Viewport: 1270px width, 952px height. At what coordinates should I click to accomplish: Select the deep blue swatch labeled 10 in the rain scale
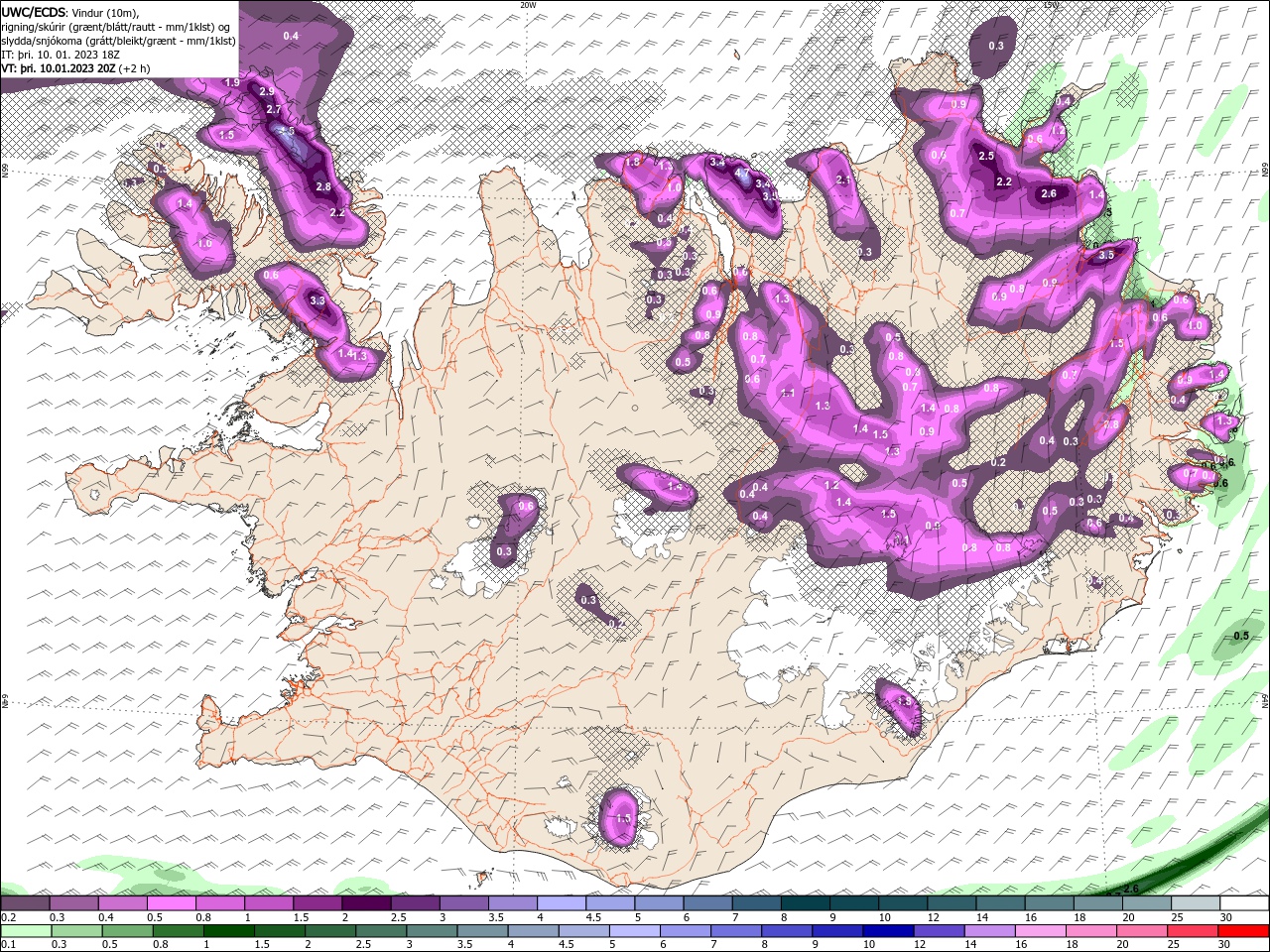(x=888, y=931)
